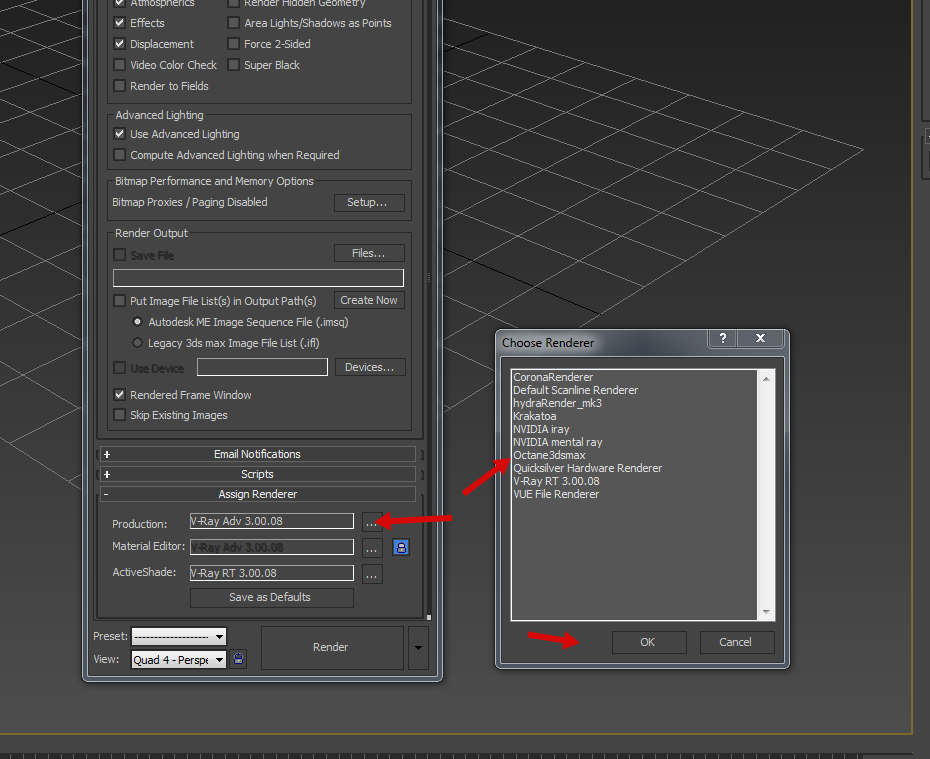Select Krakatoa in the renderer list
This screenshot has width=930, height=759.
click(534, 416)
